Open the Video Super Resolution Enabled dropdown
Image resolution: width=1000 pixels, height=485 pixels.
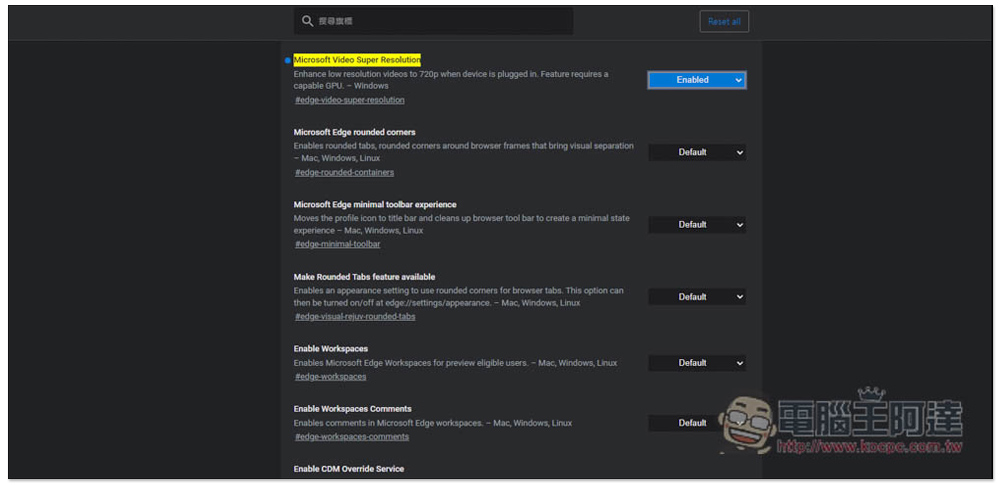coord(696,80)
